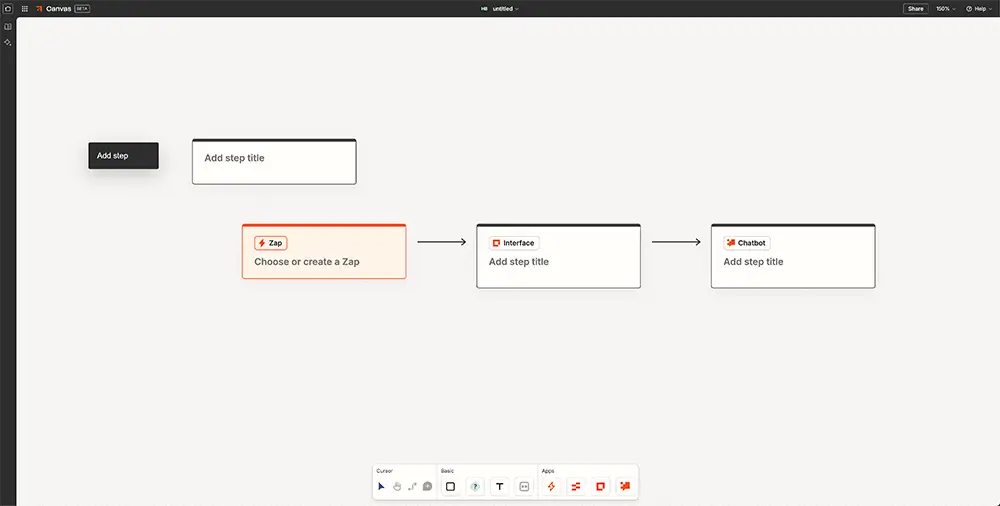Select the Zap step card
Screen dimensions: 1000x506
coord(323,252)
